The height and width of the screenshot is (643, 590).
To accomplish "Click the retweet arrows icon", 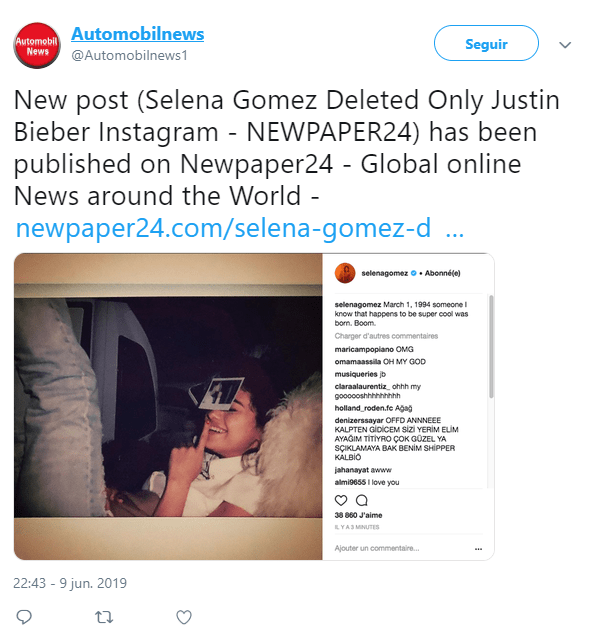I will click(104, 617).
